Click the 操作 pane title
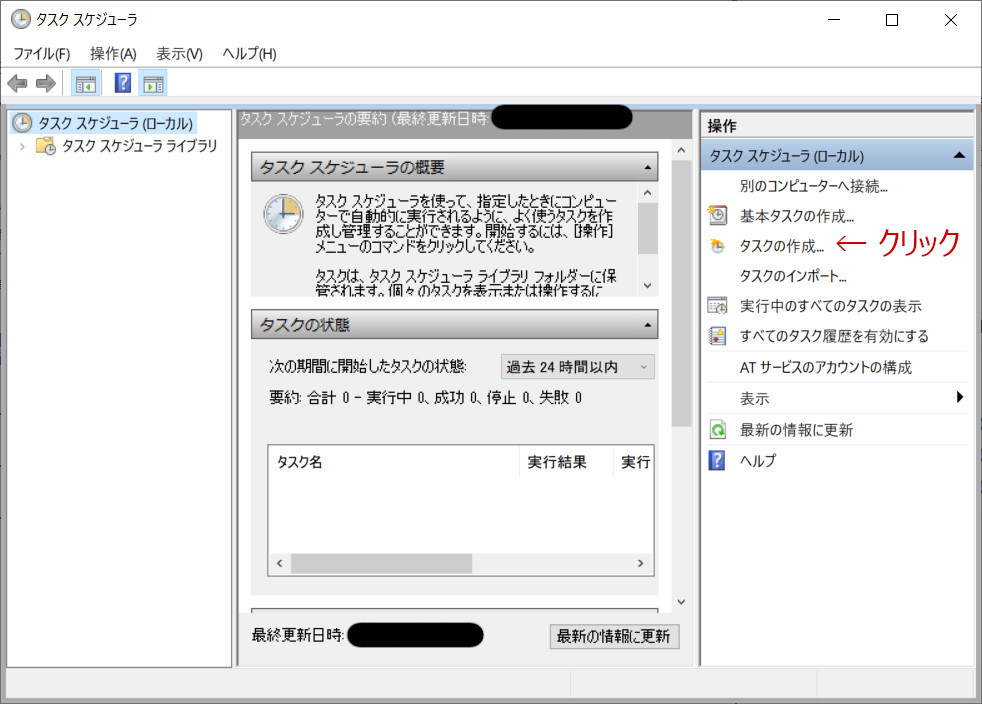The height and width of the screenshot is (704, 982). pyautogui.click(x=722, y=126)
